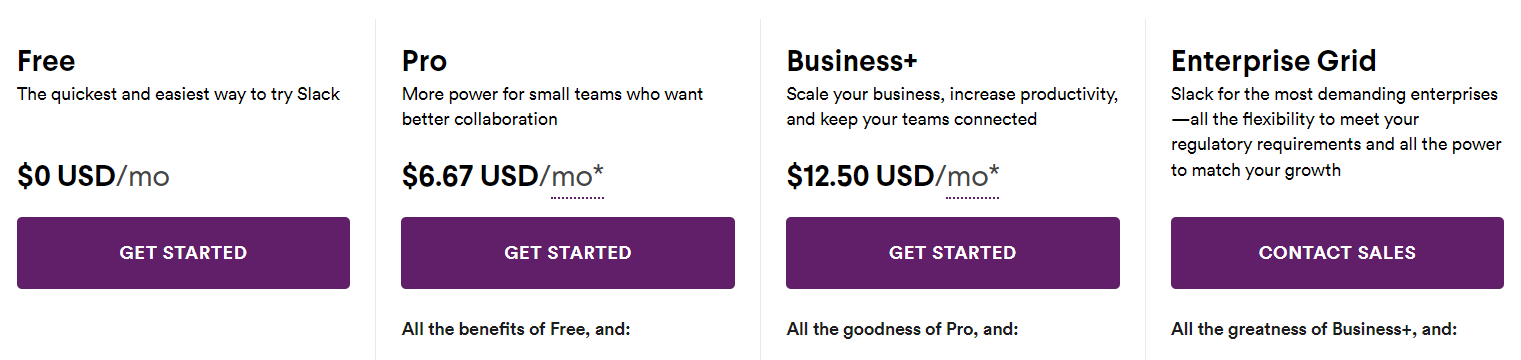The height and width of the screenshot is (360, 1521).
Task: Click 'All the greatness of Business+, and:' text
Action: coord(1314,328)
